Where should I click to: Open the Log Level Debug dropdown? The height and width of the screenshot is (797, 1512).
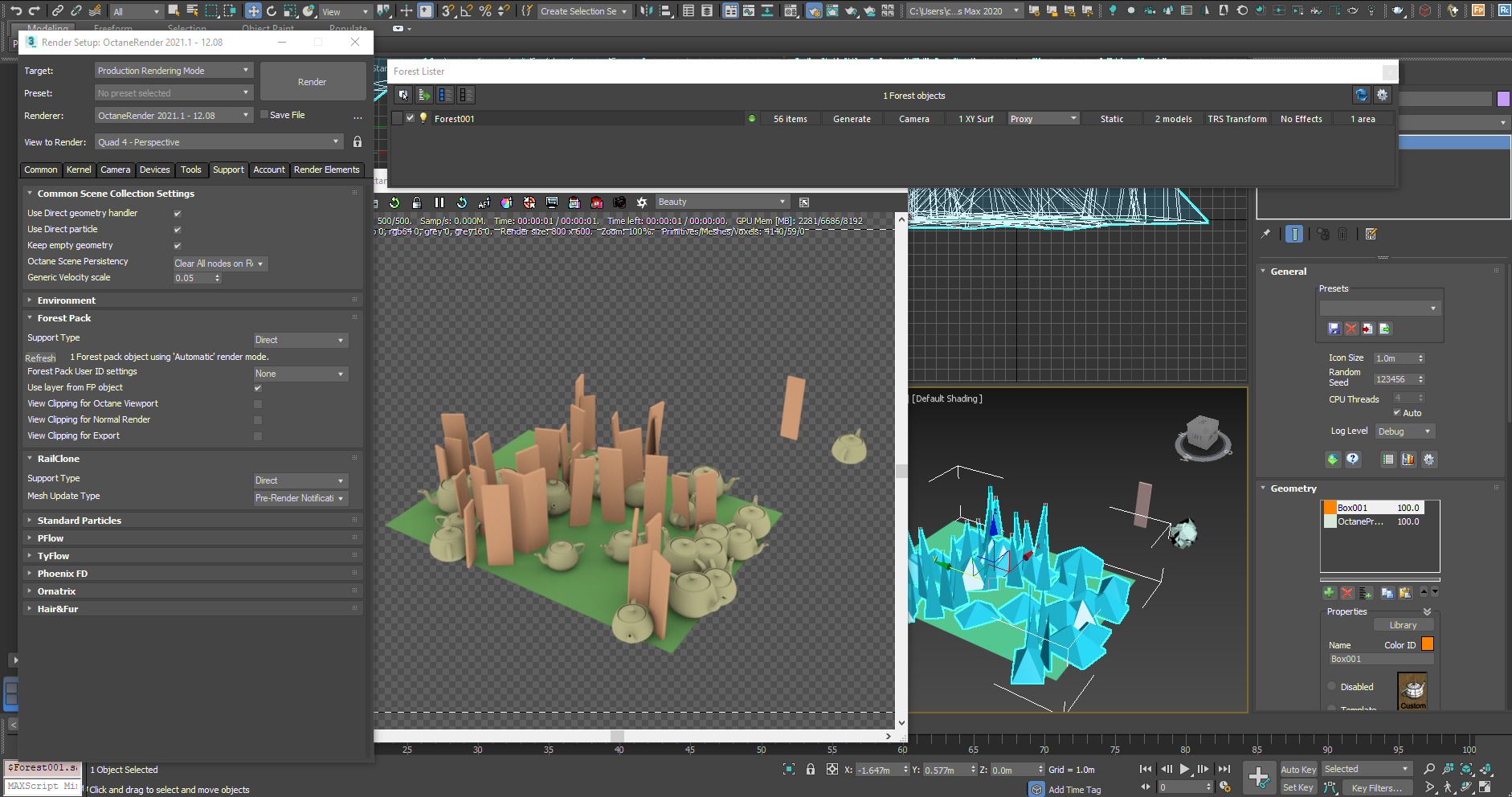(x=1404, y=431)
